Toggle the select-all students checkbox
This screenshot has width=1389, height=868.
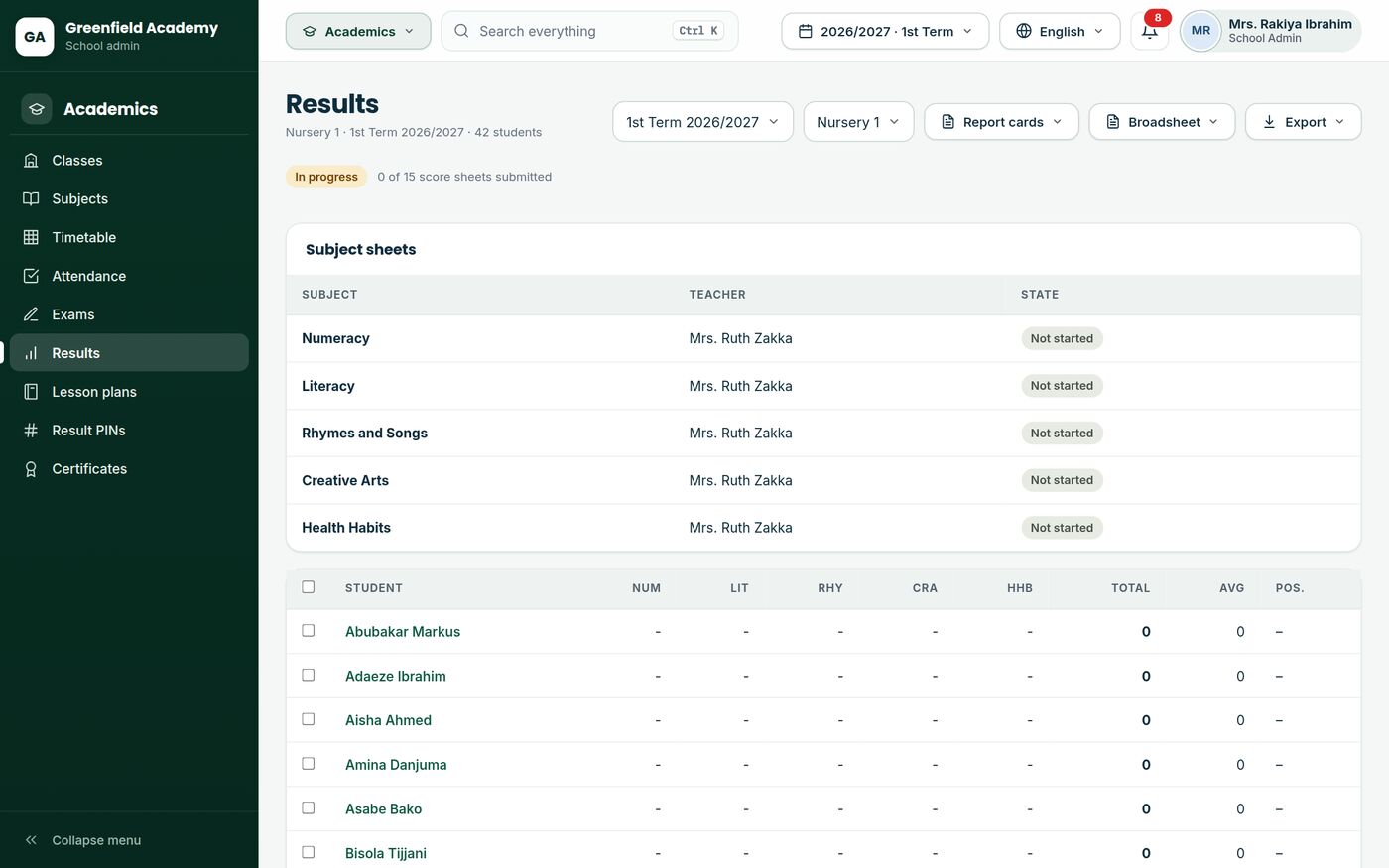pyautogui.click(x=309, y=587)
